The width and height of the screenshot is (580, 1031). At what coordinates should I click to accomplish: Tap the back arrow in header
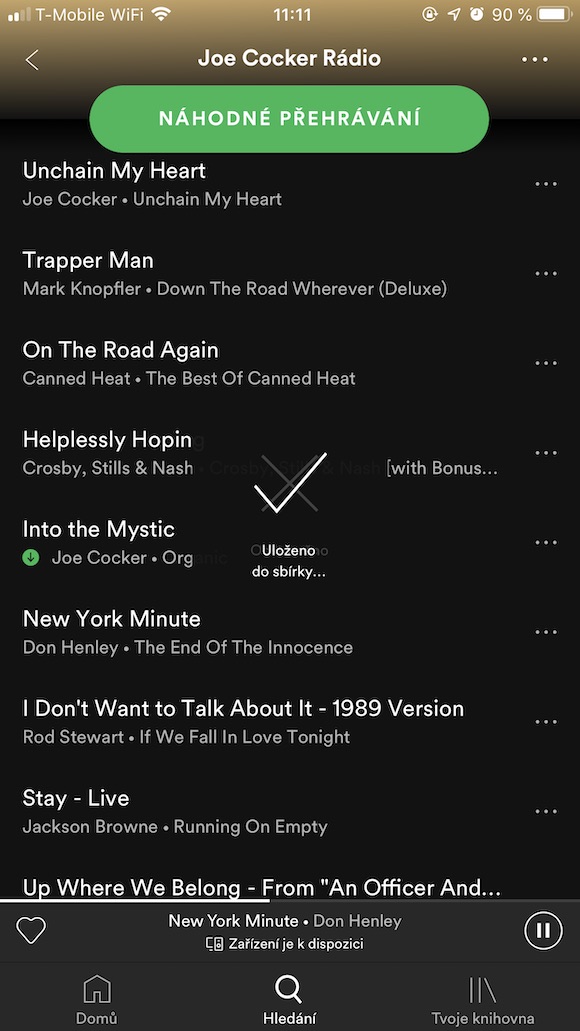32,59
